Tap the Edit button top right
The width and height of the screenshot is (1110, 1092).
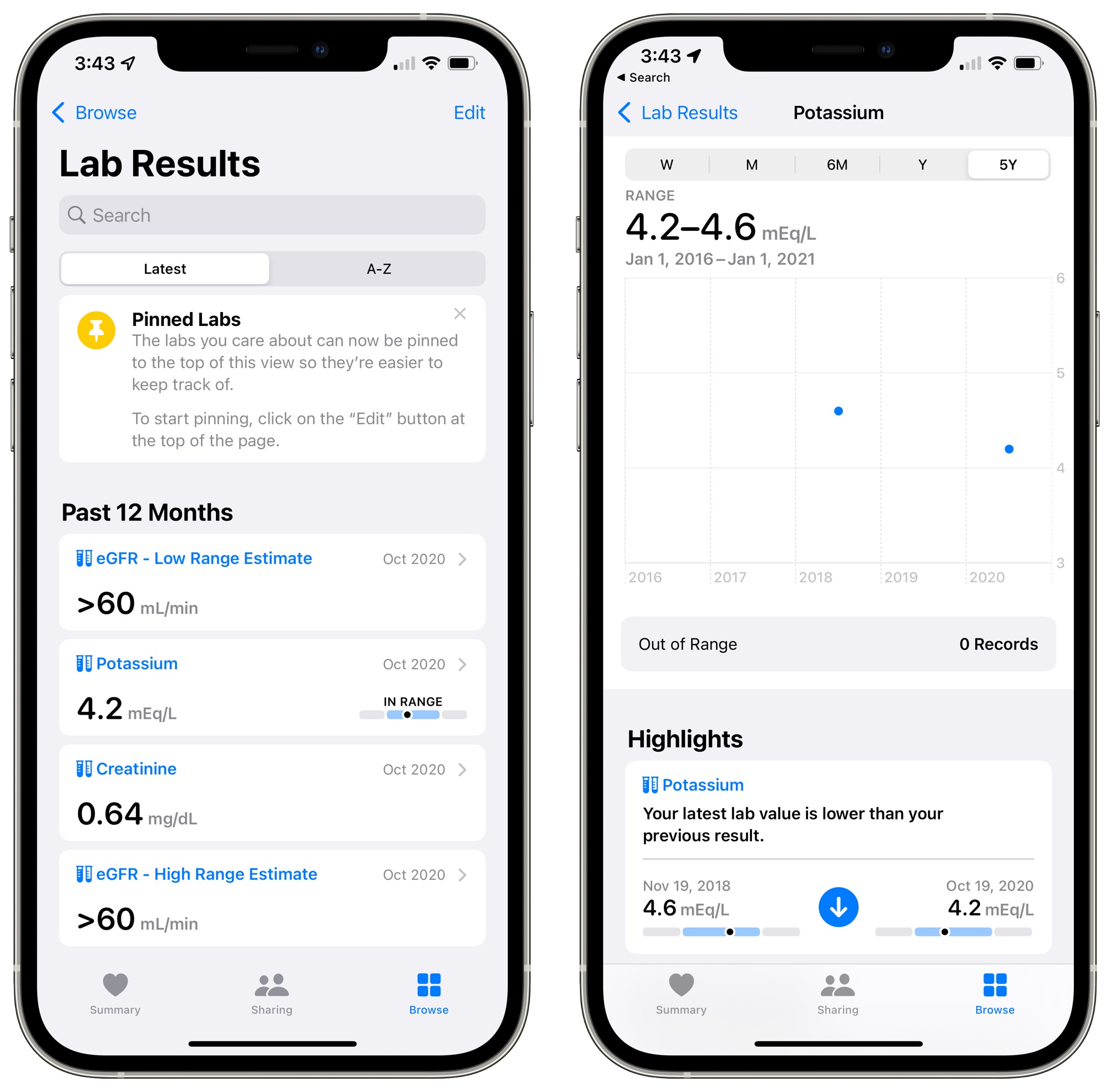470,112
